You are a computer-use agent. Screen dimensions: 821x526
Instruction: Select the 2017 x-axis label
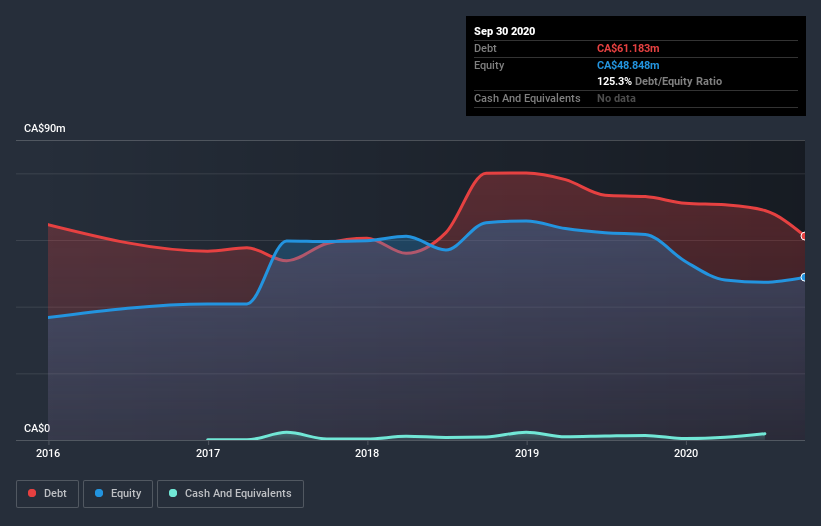click(208, 453)
